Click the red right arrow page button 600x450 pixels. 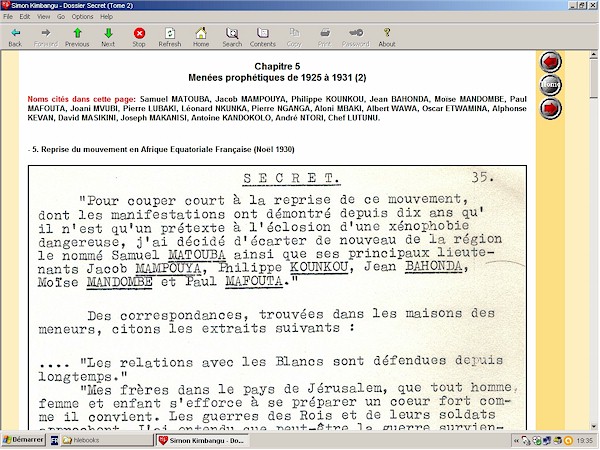click(x=550, y=108)
